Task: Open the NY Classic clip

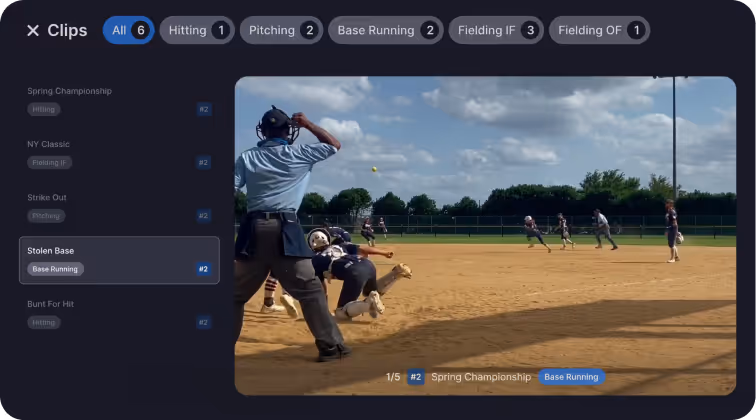Action: (119, 153)
